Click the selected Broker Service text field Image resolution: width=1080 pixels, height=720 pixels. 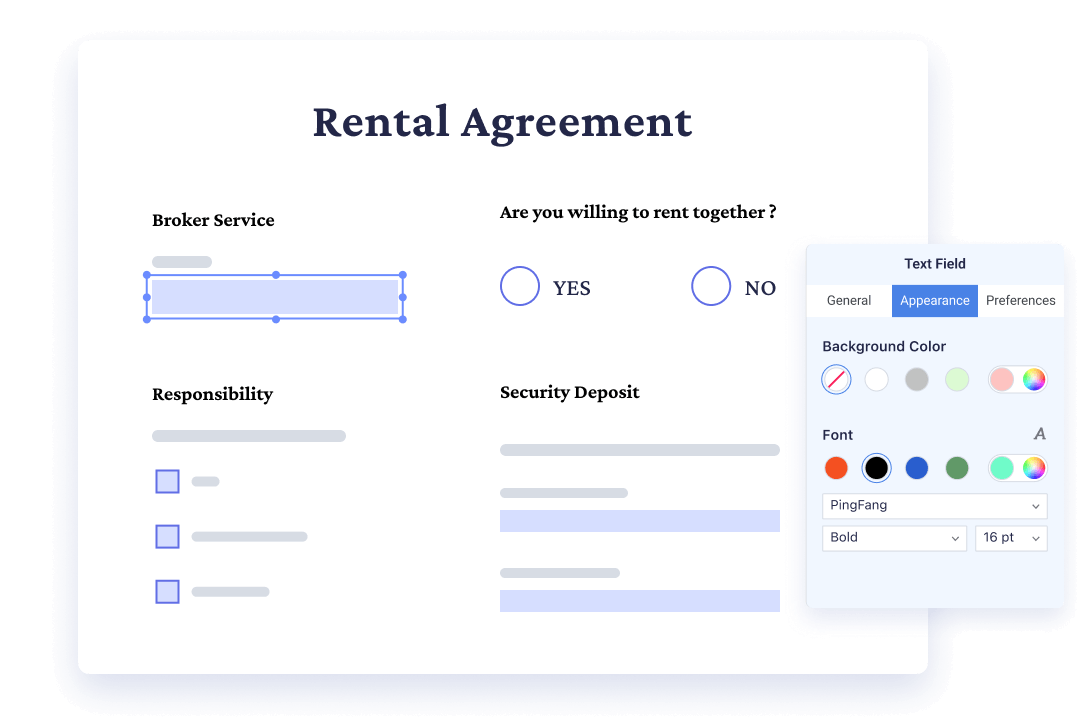click(x=275, y=297)
